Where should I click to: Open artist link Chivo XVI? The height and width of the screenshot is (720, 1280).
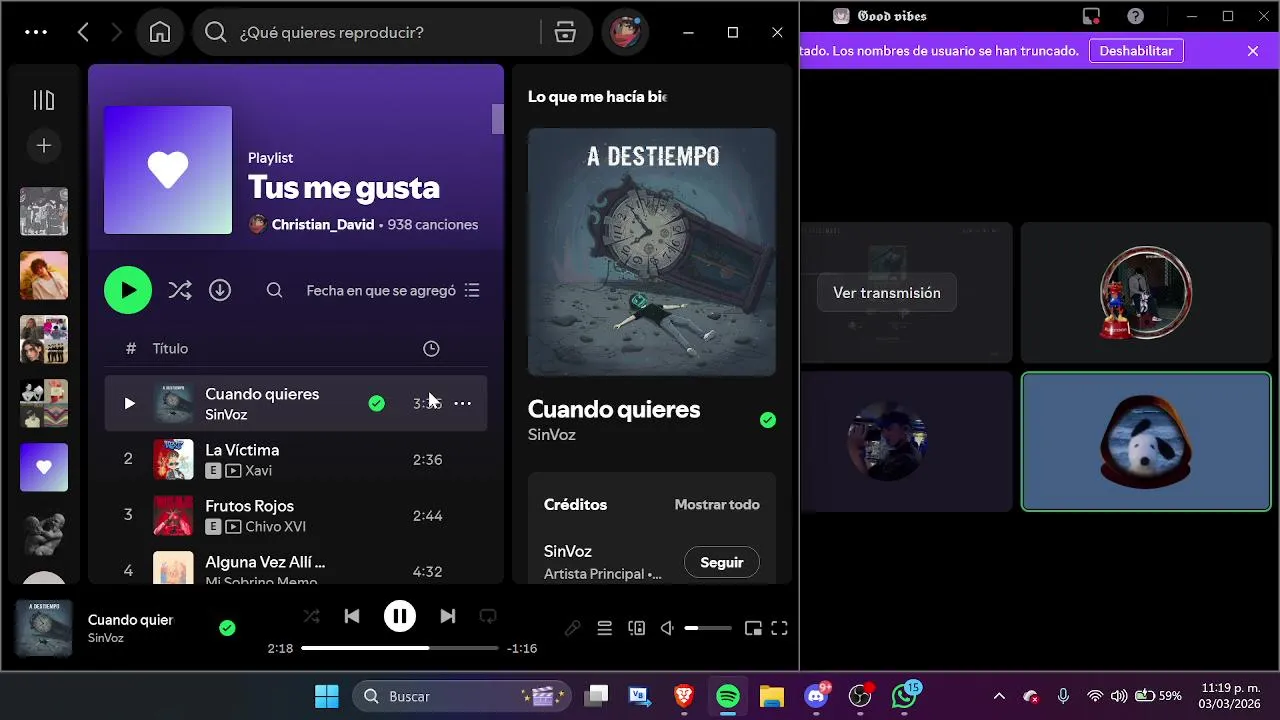click(276, 527)
